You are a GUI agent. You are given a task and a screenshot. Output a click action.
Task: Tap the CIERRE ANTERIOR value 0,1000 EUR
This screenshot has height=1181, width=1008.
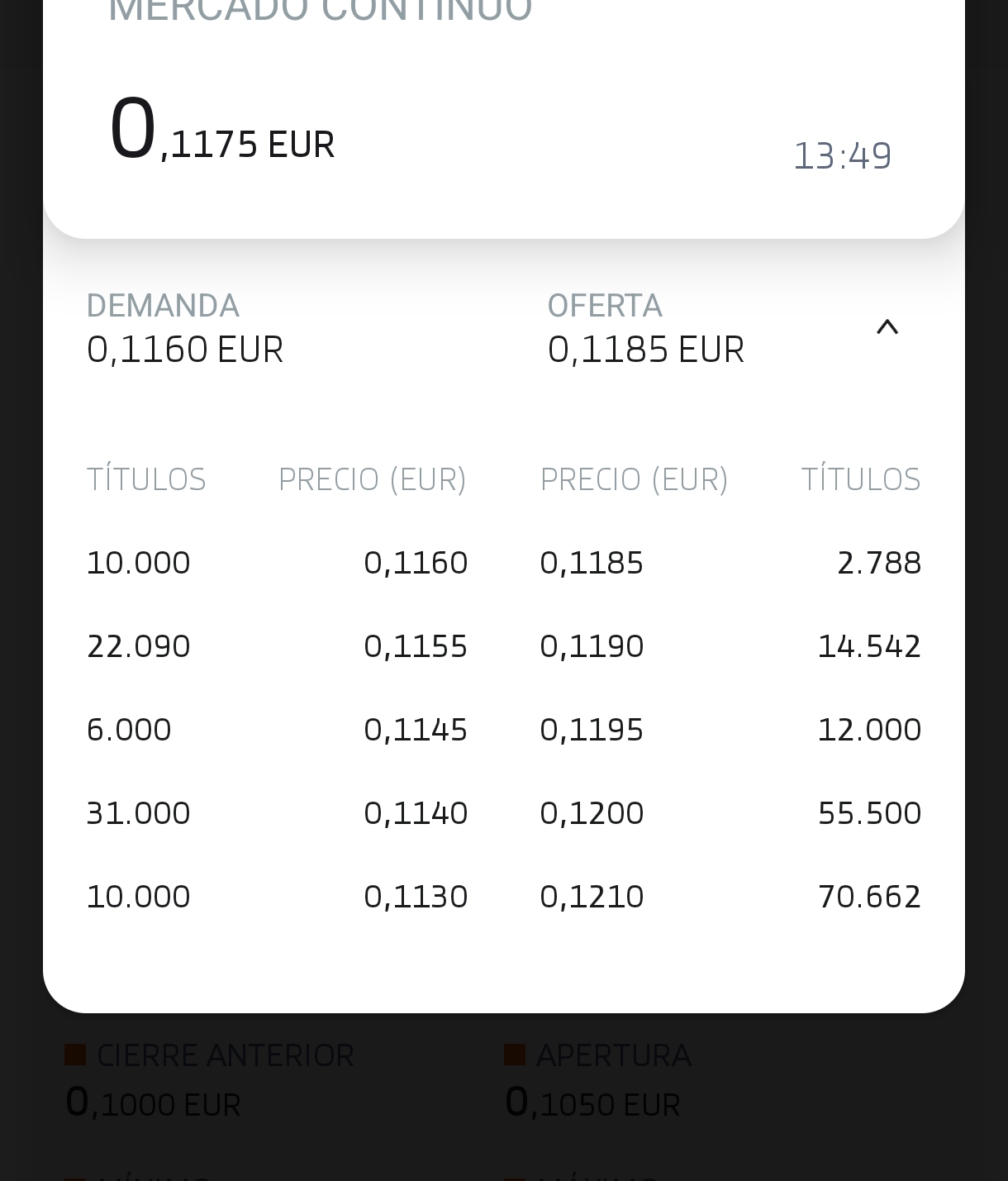[x=153, y=1103]
